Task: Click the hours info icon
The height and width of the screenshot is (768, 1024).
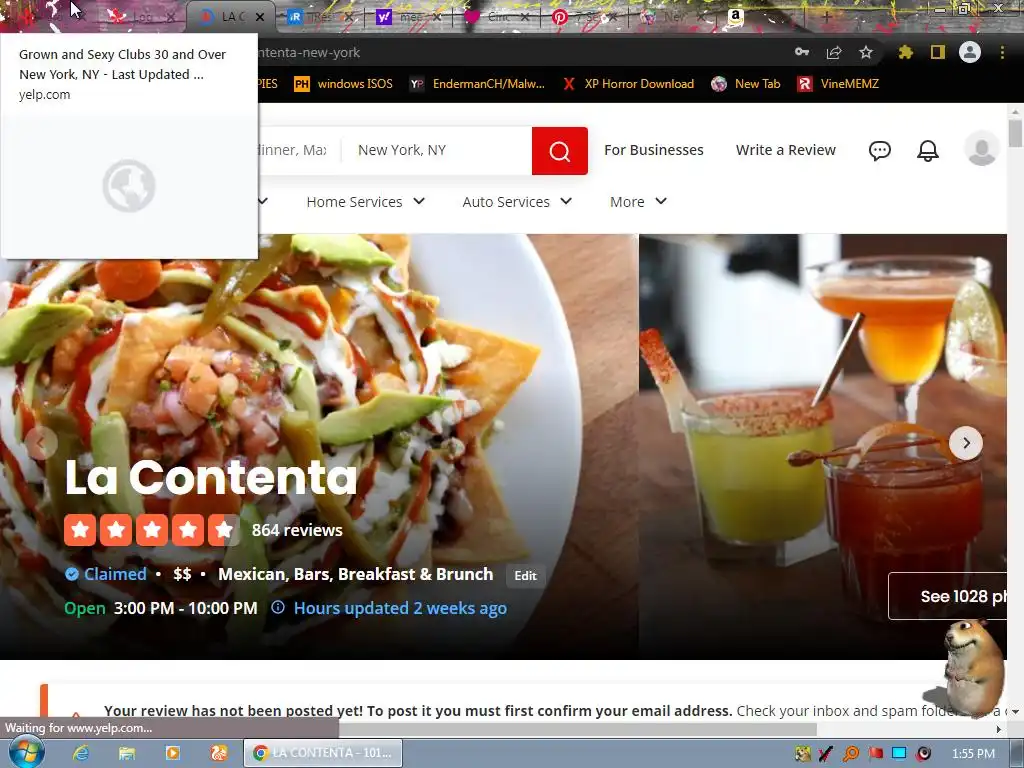Action: [278, 607]
